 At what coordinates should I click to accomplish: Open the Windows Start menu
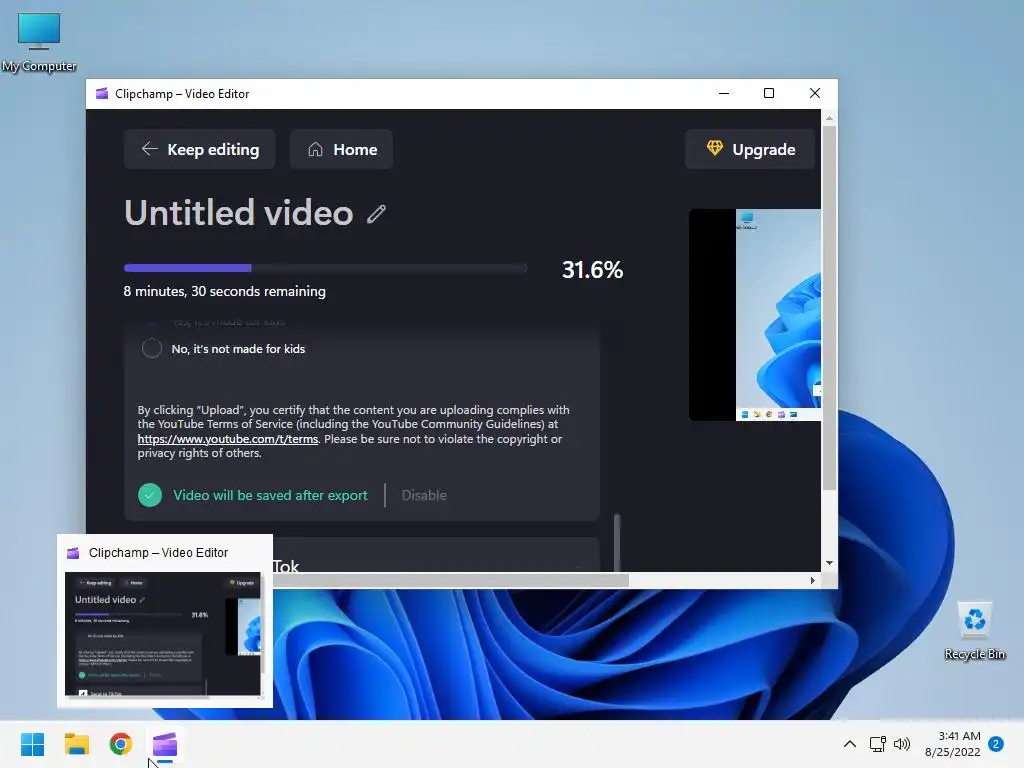click(x=32, y=744)
